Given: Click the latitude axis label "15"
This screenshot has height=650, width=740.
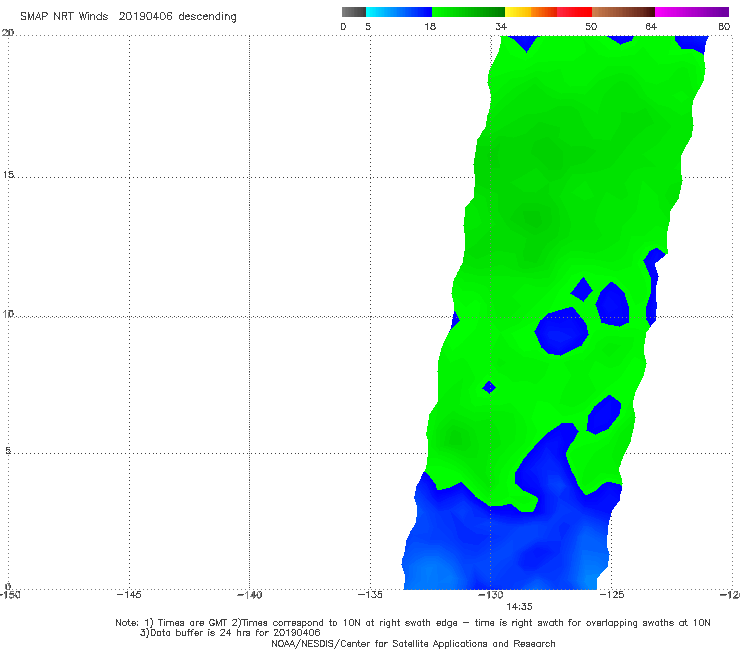Looking at the screenshot, I should pyautogui.click(x=8, y=175).
